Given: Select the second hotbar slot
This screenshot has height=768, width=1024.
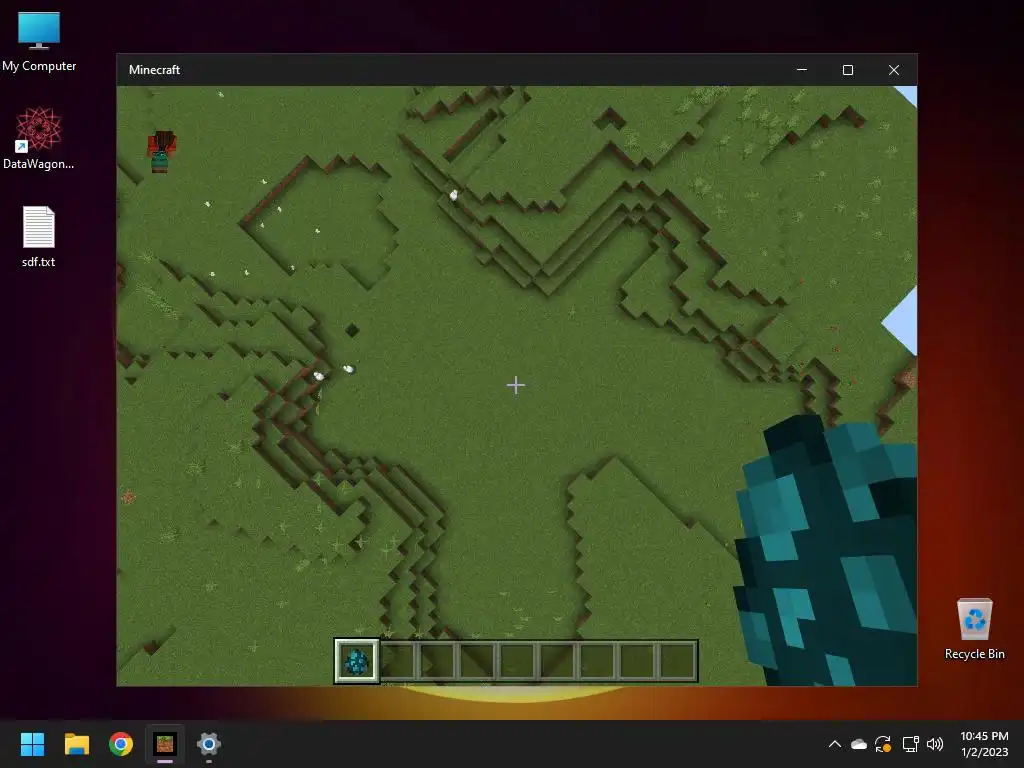Looking at the screenshot, I should tap(398, 662).
